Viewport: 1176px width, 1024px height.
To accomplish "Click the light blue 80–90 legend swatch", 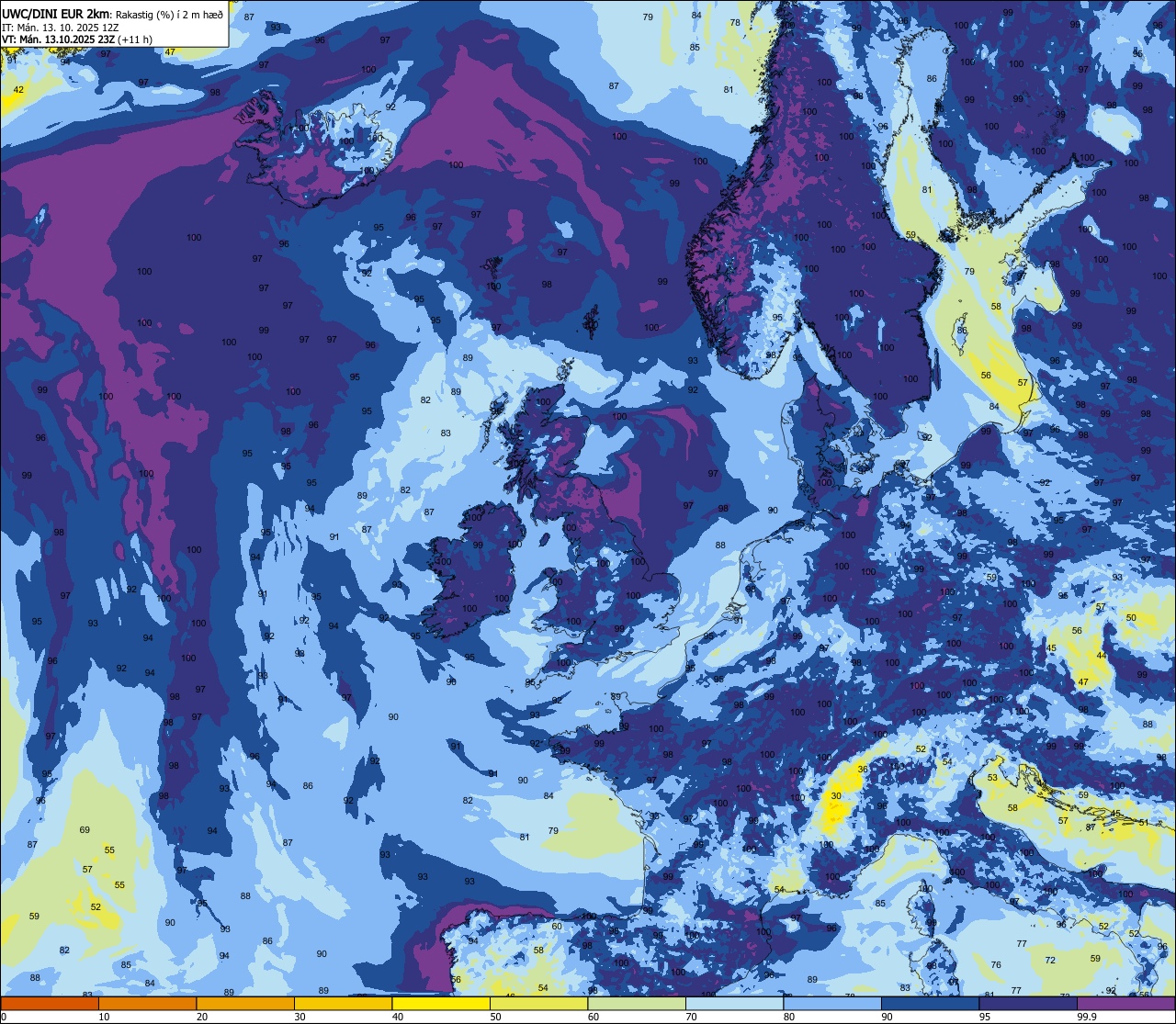I will [x=832, y=1003].
